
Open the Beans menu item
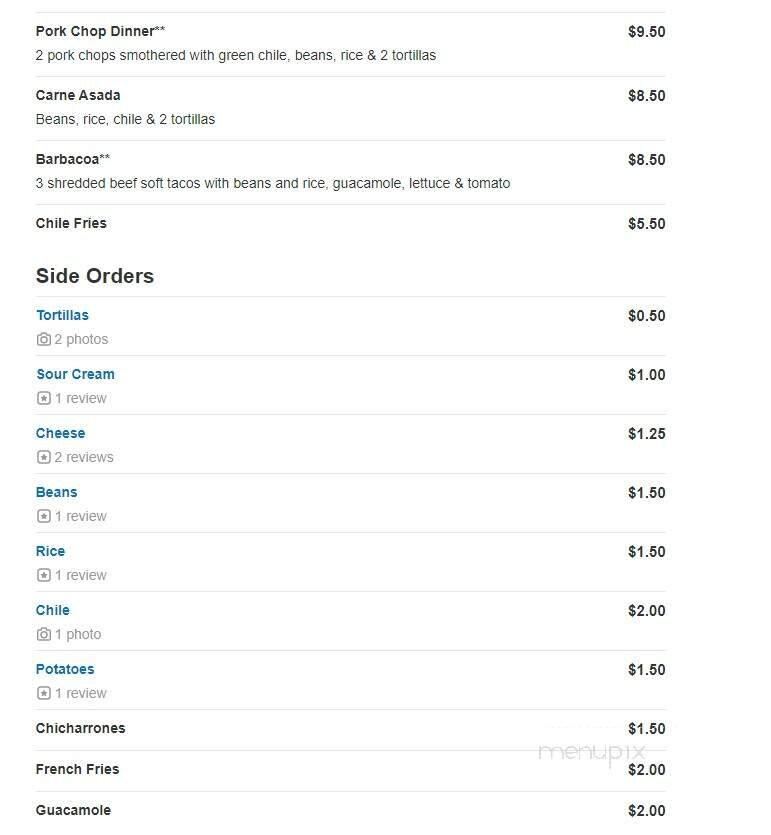click(x=56, y=492)
